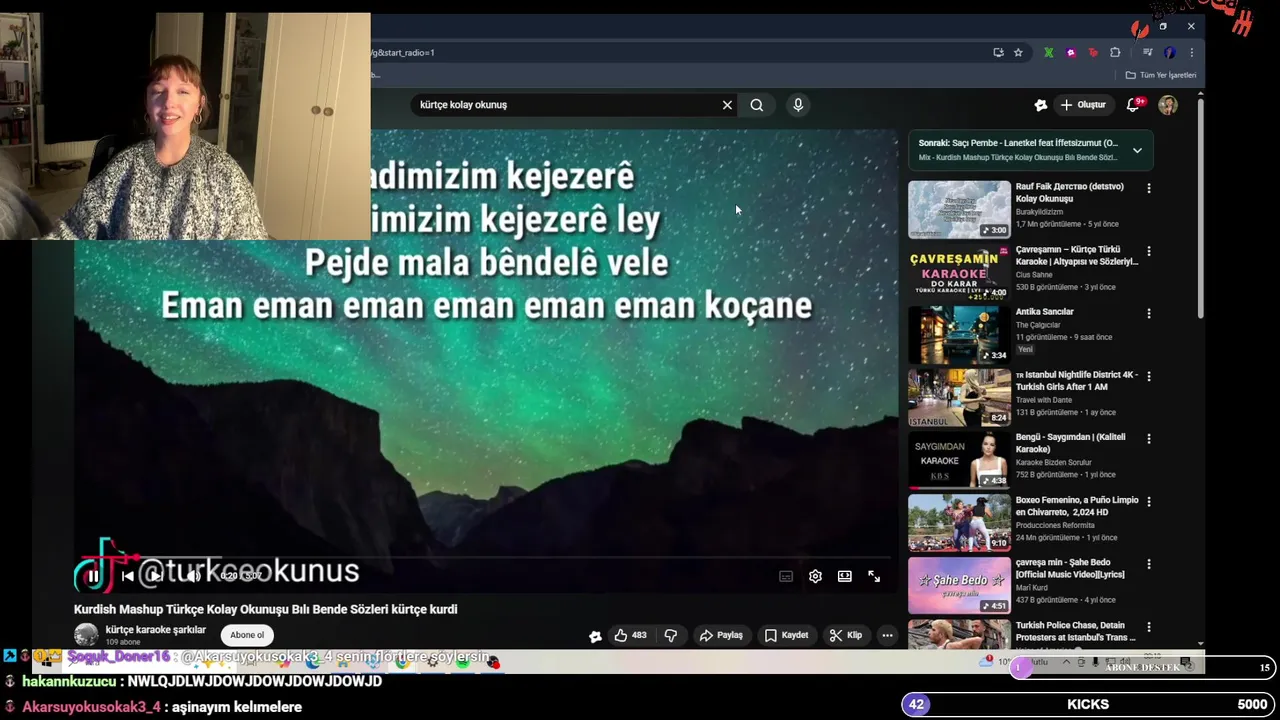Open the Chrome three-dot menu
1280x720 pixels.
(x=1191, y=53)
